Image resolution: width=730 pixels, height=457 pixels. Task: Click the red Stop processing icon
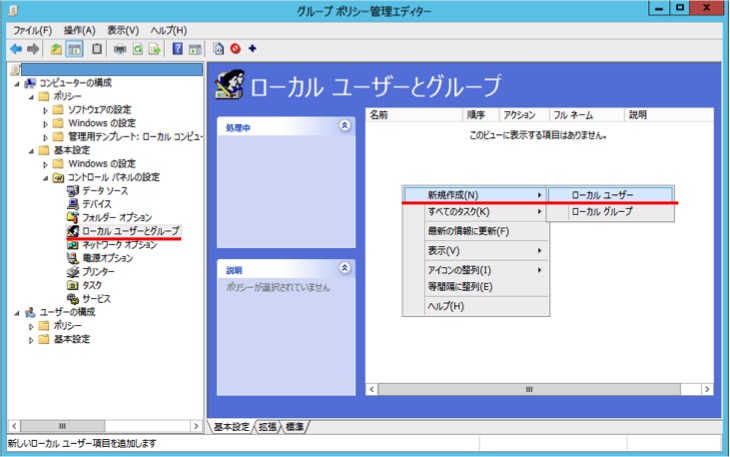click(236, 48)
